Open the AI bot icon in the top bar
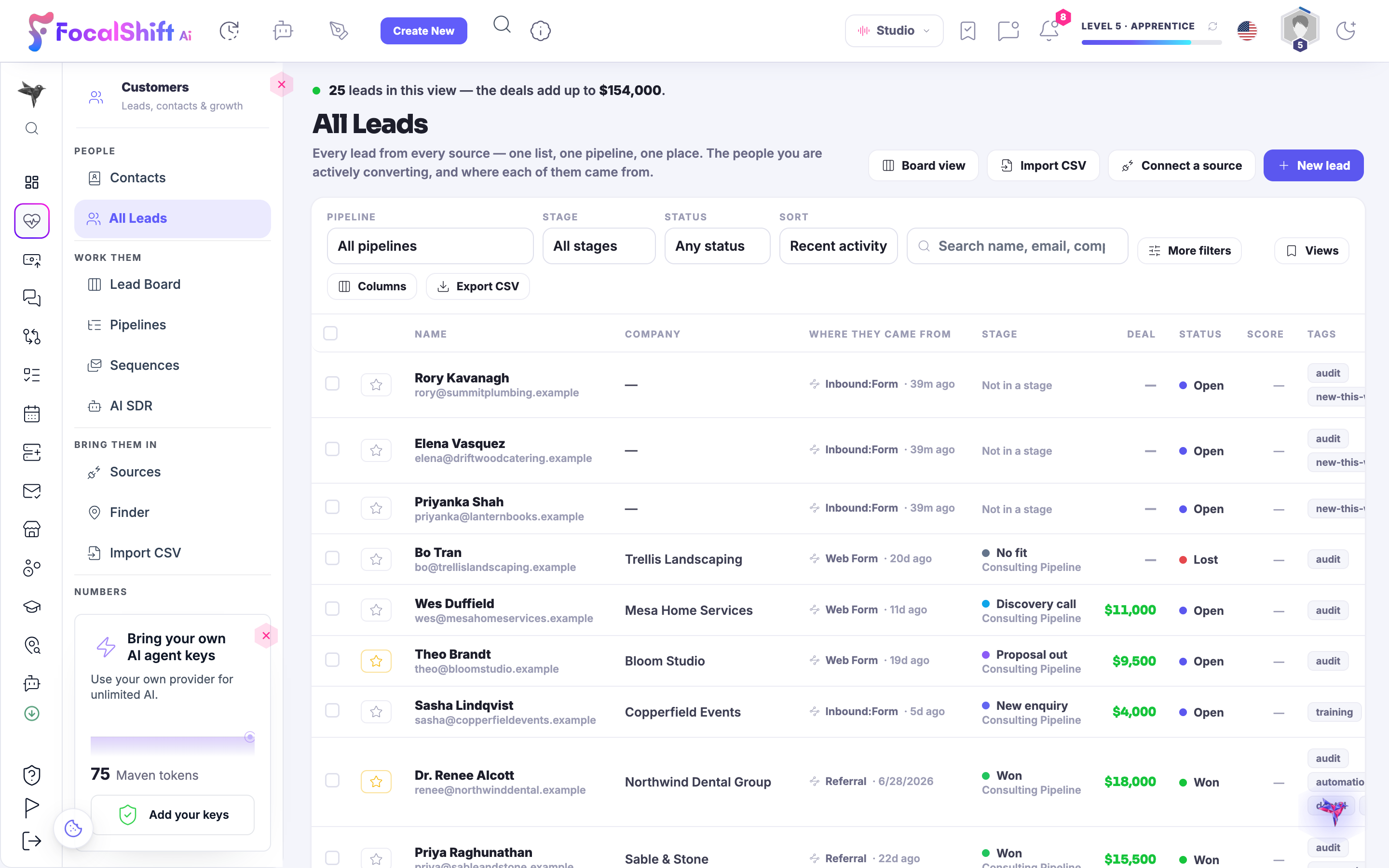This screenshot has height=868, width=1389. [x=283, y=30]
